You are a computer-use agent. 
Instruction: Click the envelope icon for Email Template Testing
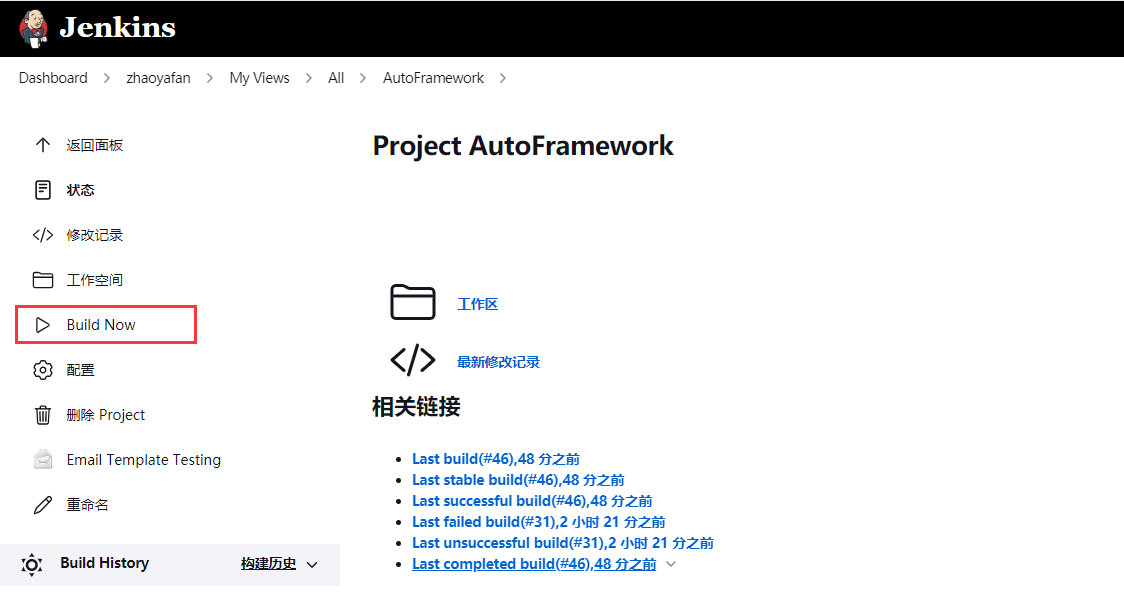[x=43, y=460]
